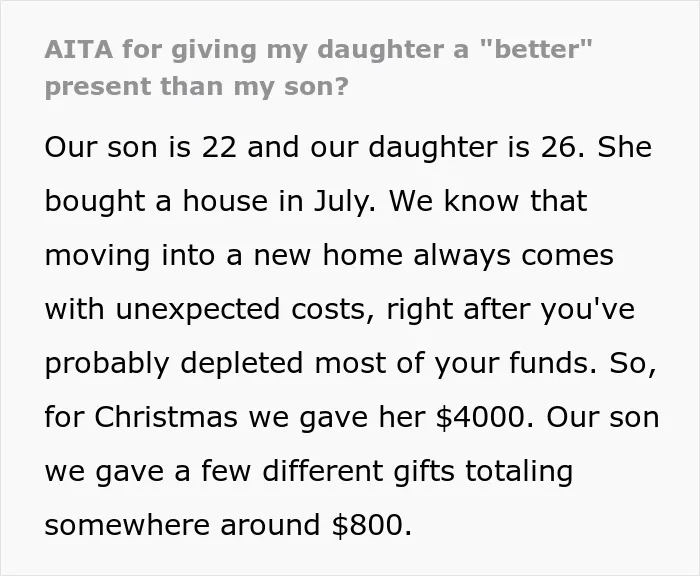Click the word "present" in the title
Screen dimensions: 700x576
tap(98, 88)
